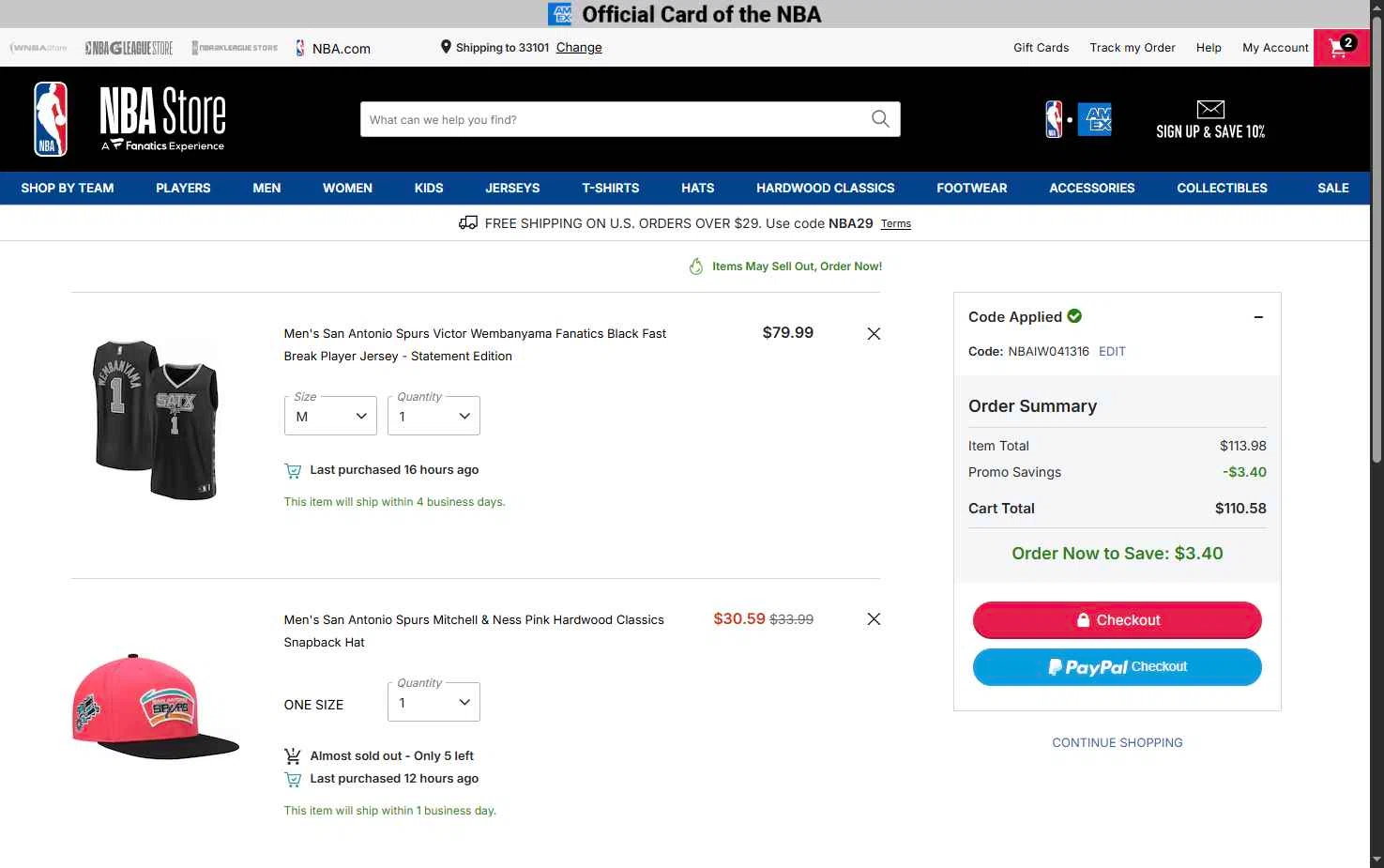View free shipping Terms link

(896, 223)
